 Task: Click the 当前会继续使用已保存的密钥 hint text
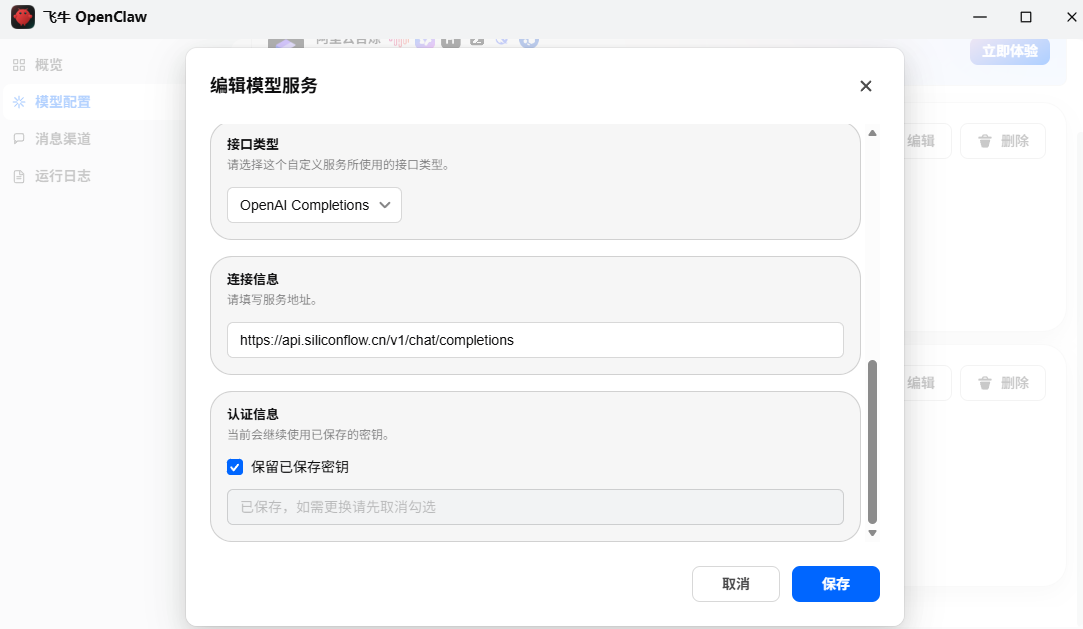[x=309, y=435]
